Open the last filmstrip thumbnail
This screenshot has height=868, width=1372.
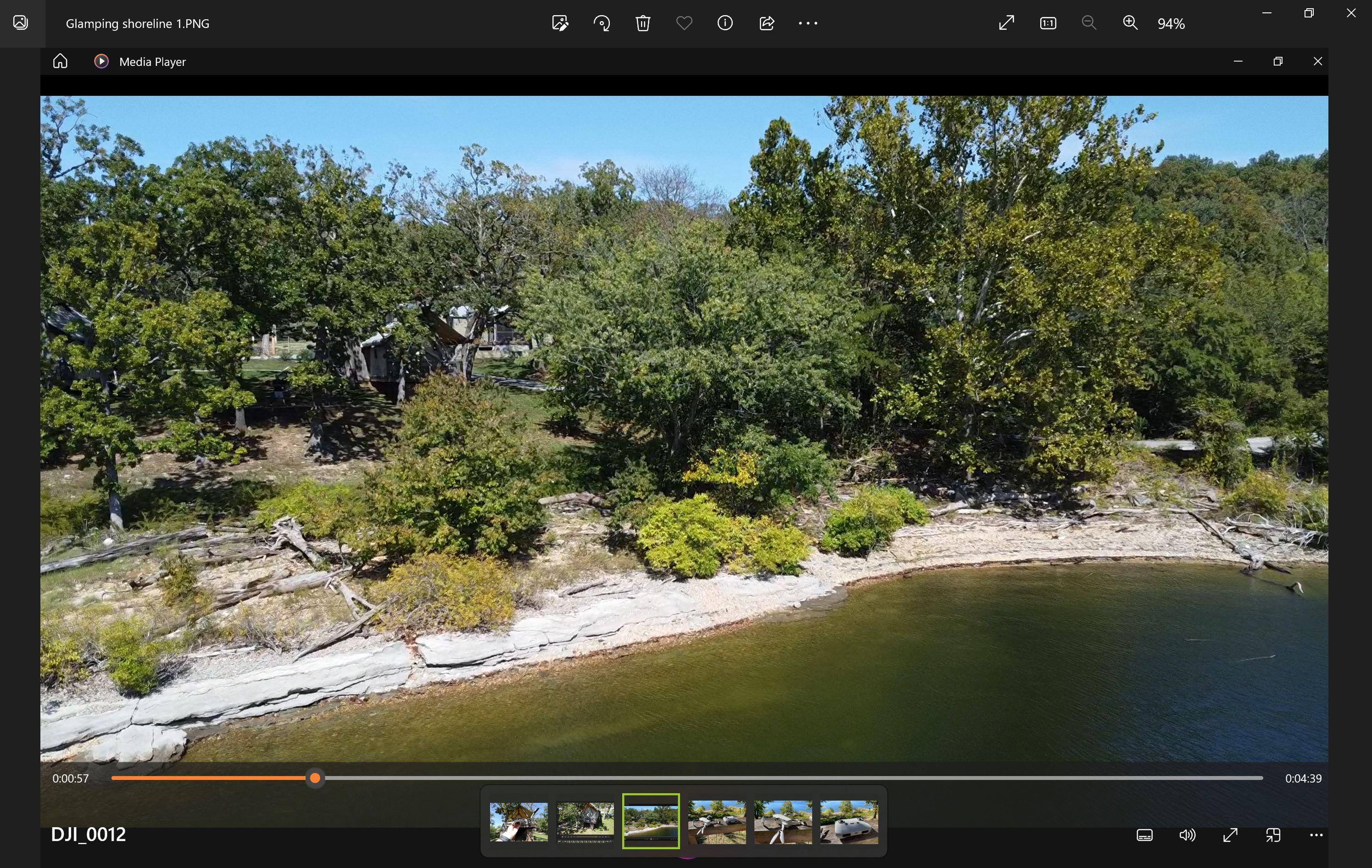click(x=849, y=821)
